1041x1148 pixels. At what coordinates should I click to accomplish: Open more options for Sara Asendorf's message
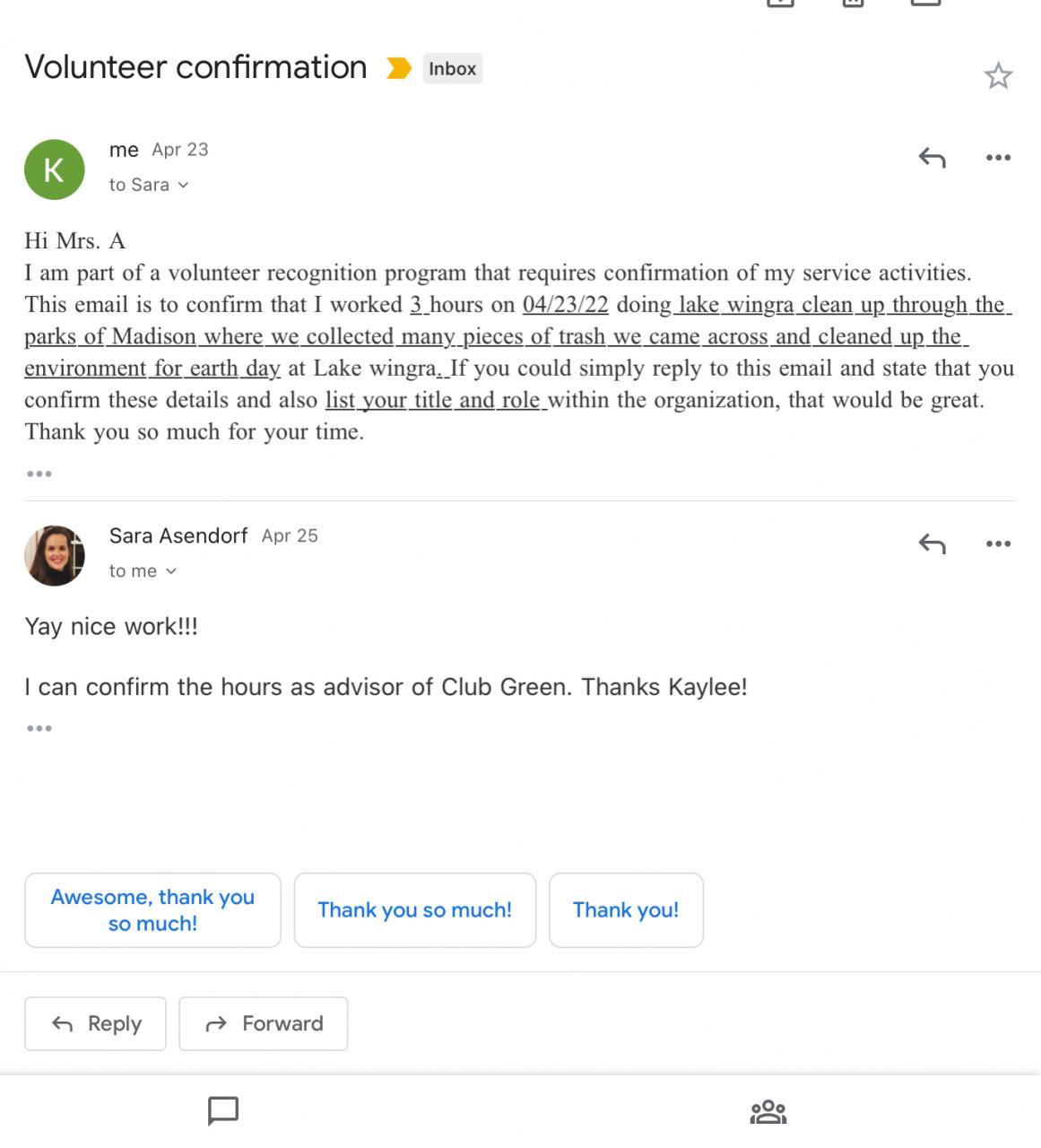(x=998, y=544)
